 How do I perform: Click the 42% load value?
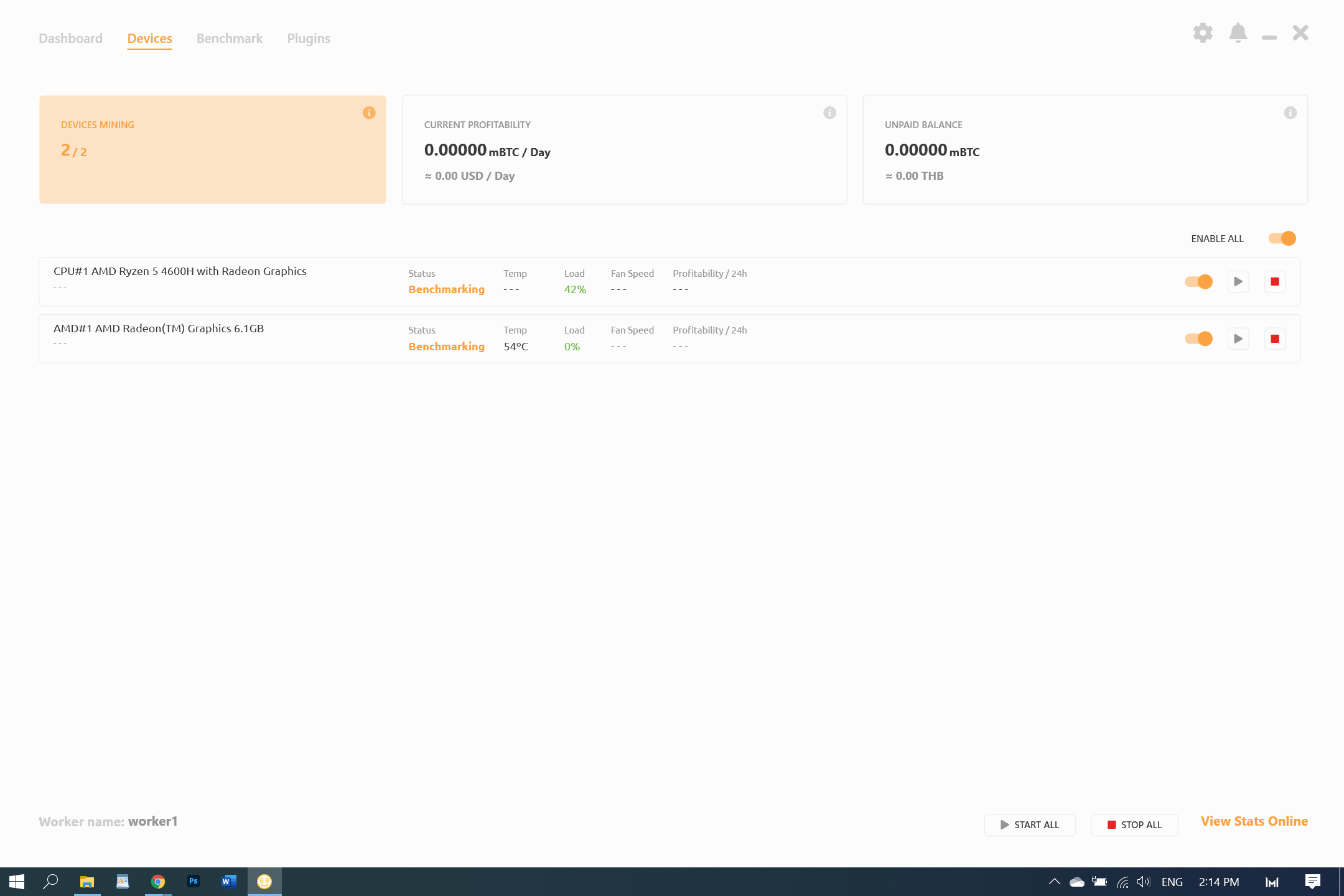575,289
